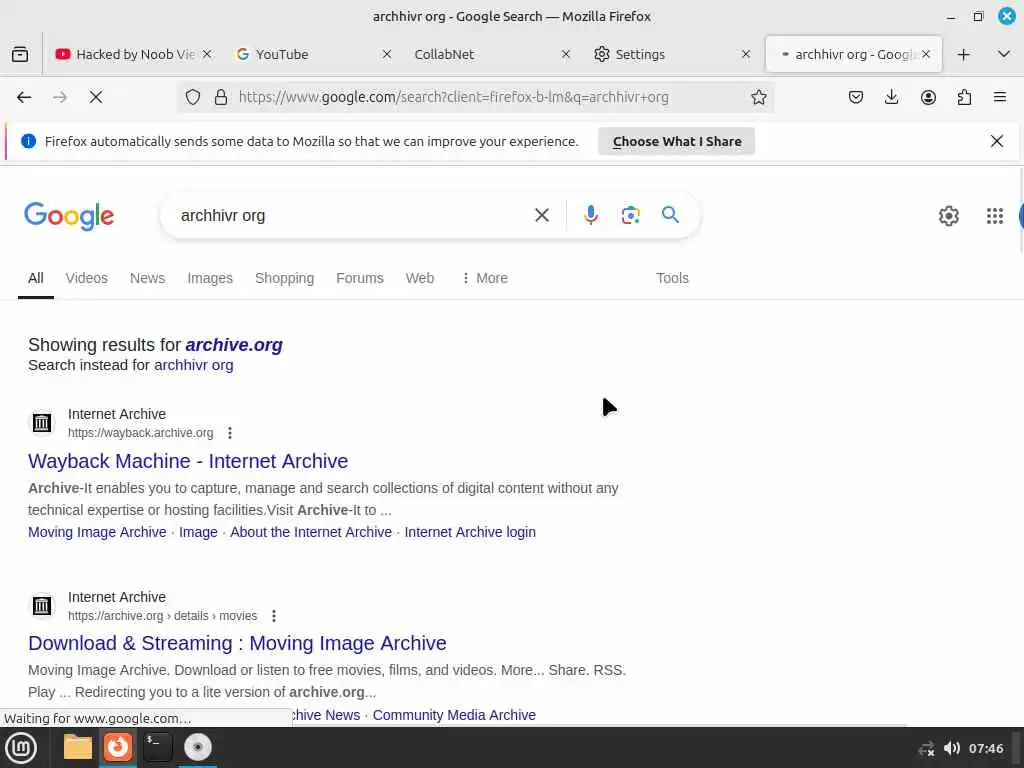This screenshot has width=1024, height=768.
Task: Bookmark this page with star icon
Action: coord(758,97)
